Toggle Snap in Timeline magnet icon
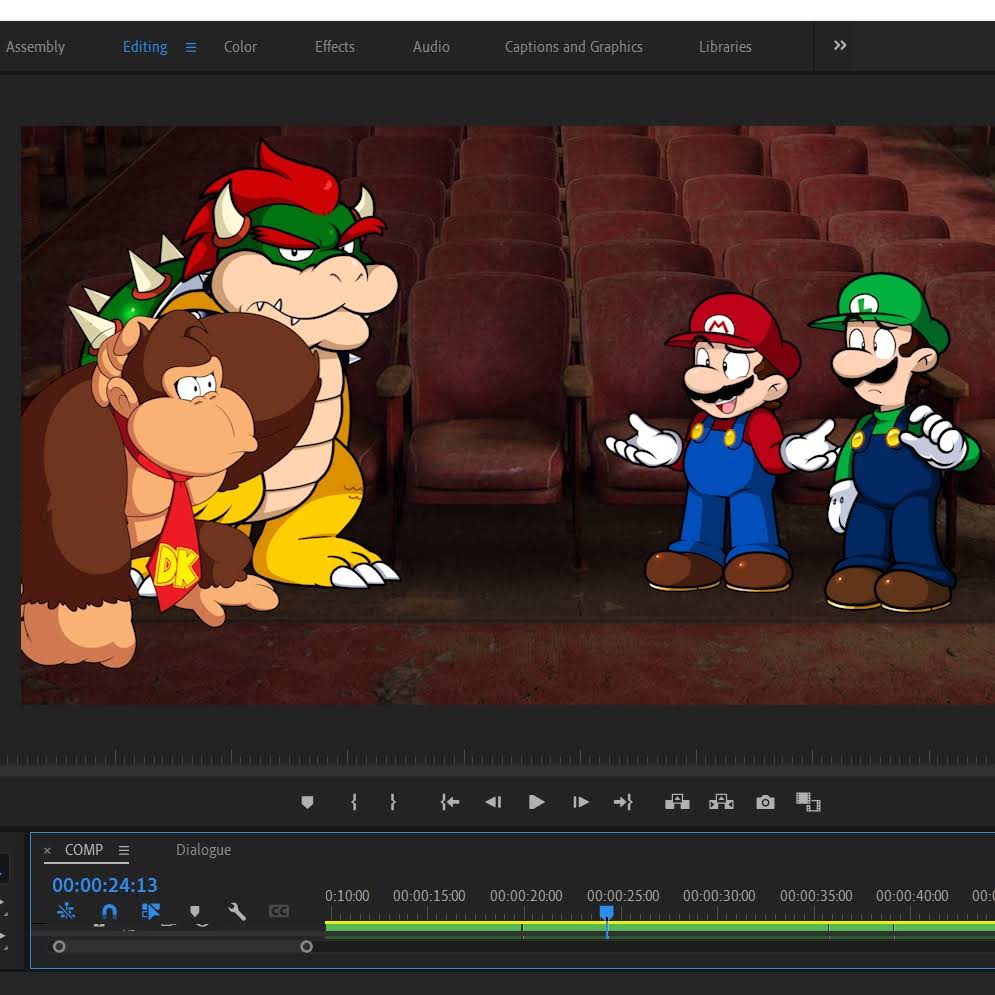 109,911
